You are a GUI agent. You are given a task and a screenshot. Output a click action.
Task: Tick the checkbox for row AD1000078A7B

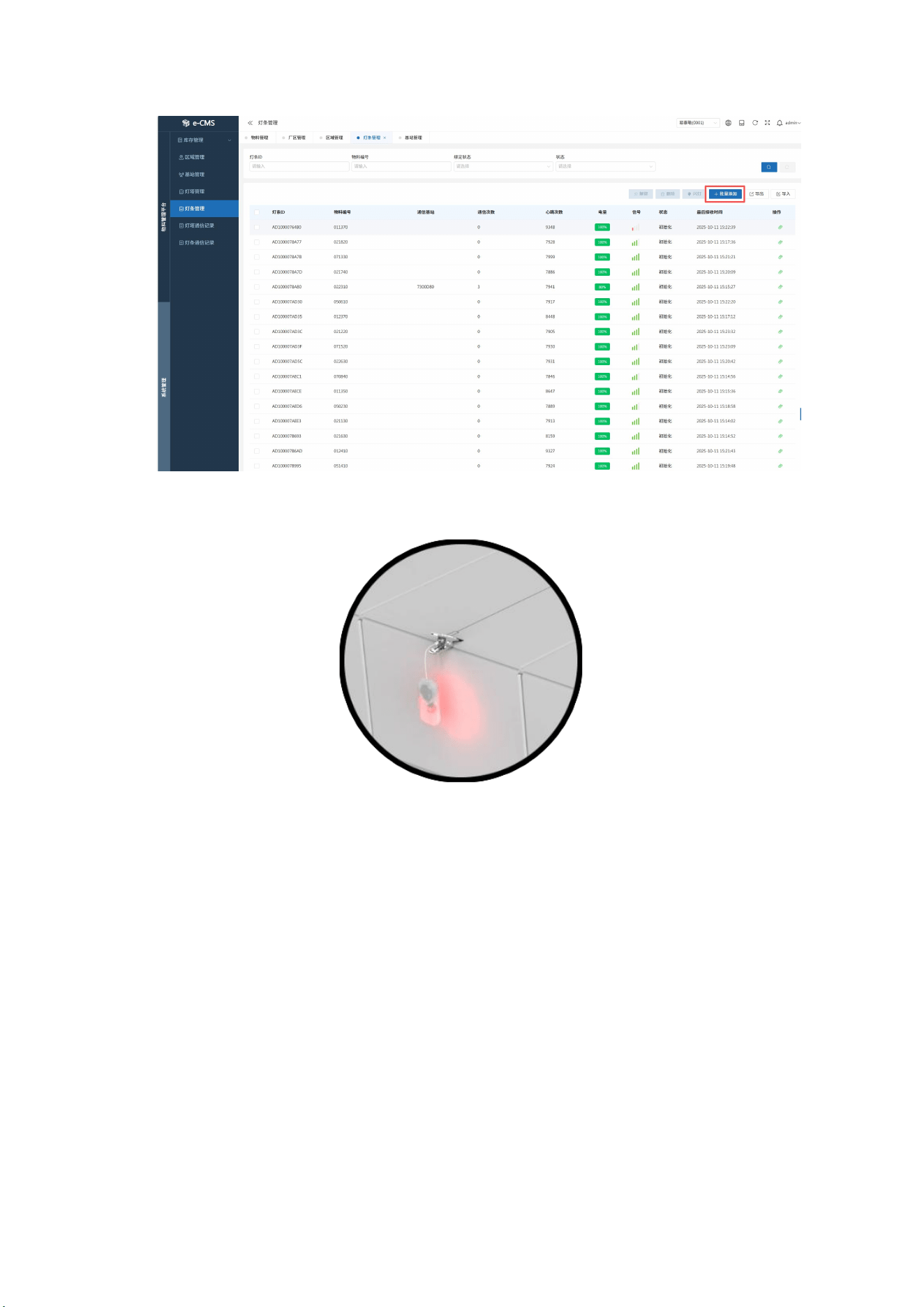point(257,257)
